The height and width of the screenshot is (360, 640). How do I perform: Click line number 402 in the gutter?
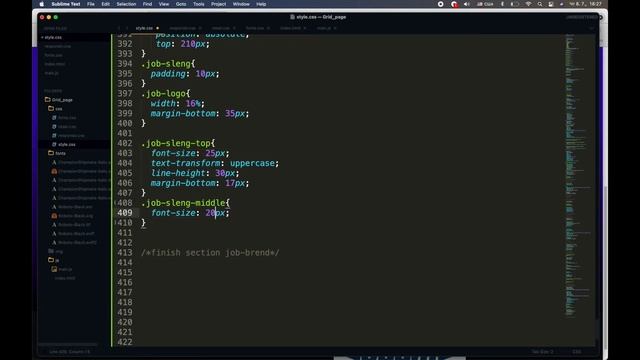(124, 143)
